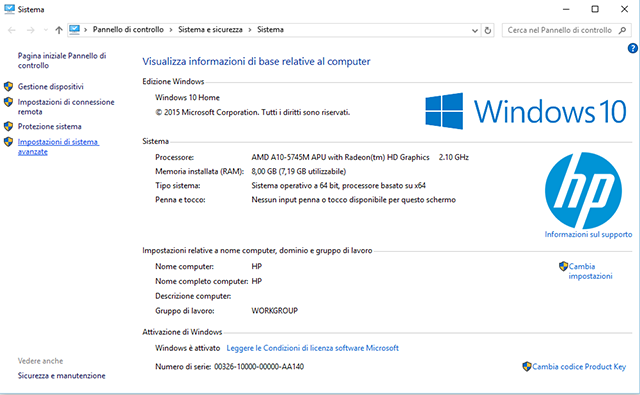The image size is (640, 395).
Task: Open Leggere le Condizioni di licenza link
Action: tap(313, 348)
